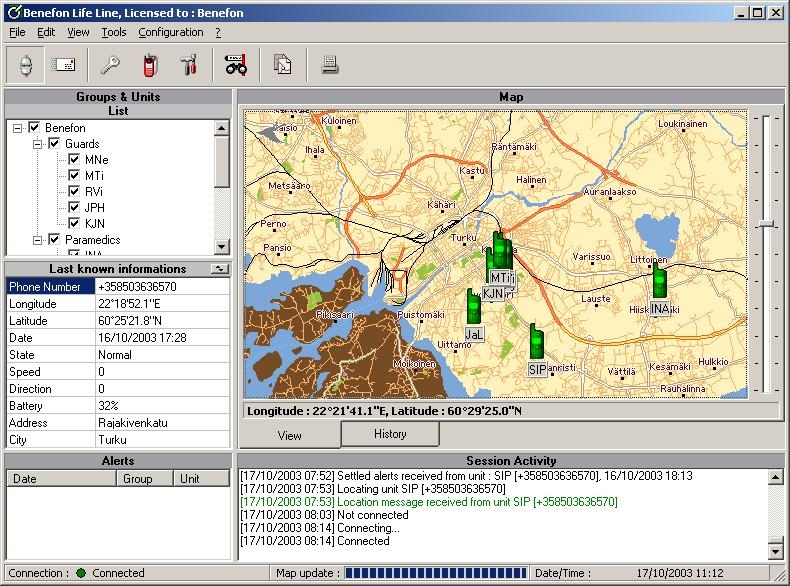
Task: Open the View menu
Action: (x=78, y=32)
